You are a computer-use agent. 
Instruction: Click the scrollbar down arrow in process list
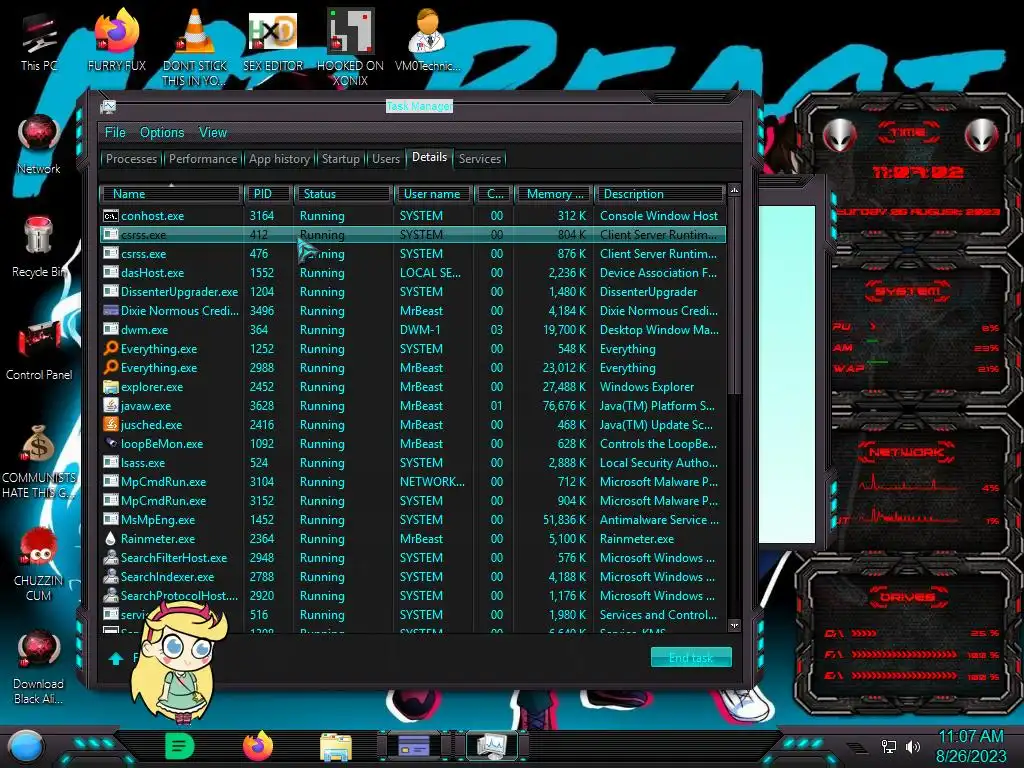tap(734, 626)
